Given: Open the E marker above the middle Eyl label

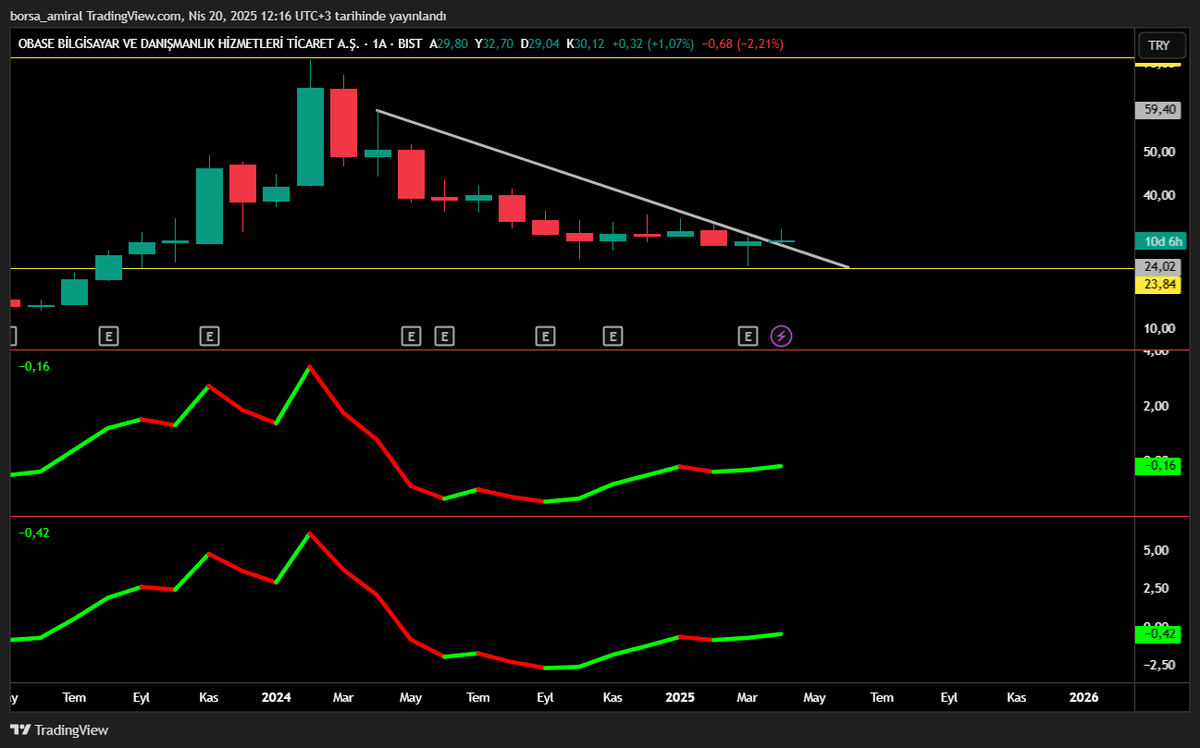Looking at the screenshot, I should click(x=546, y=336).
